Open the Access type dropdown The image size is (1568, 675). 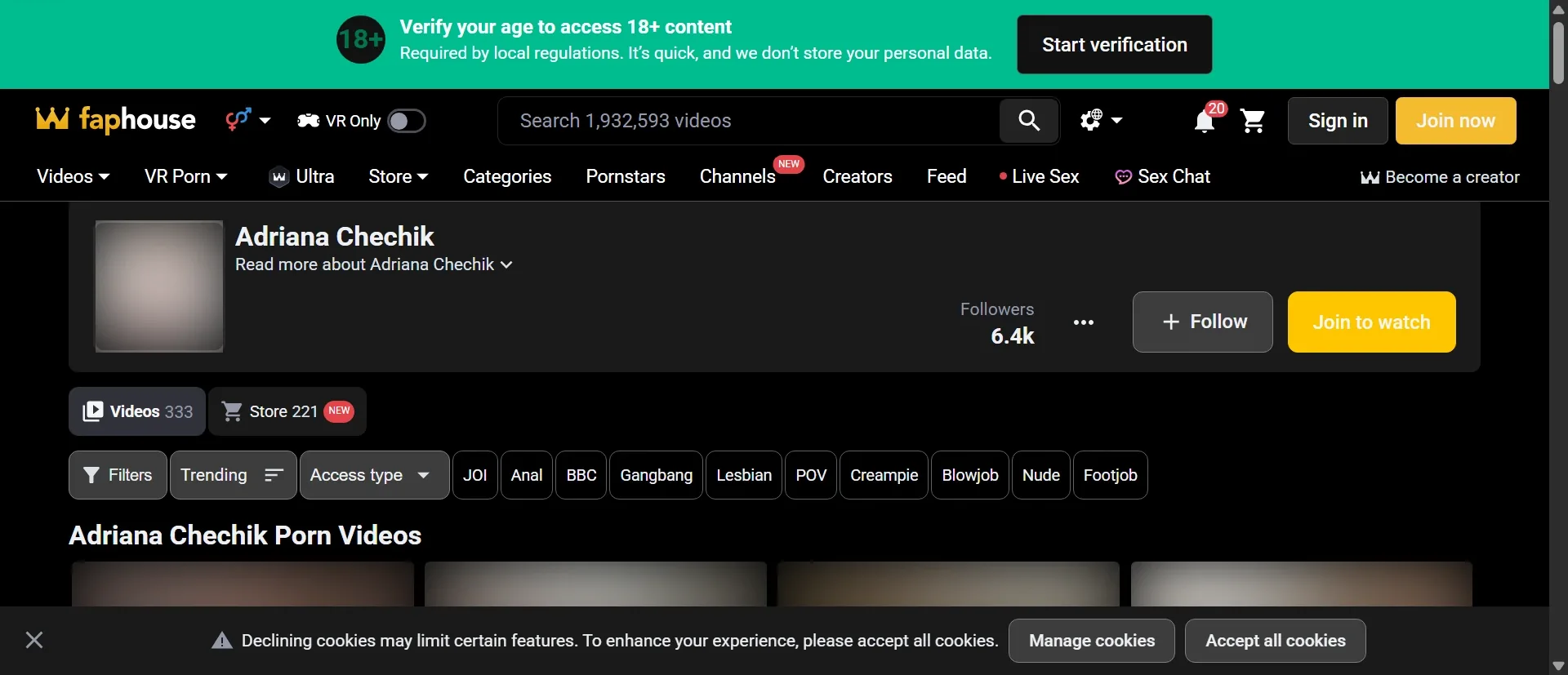point(374,475)
